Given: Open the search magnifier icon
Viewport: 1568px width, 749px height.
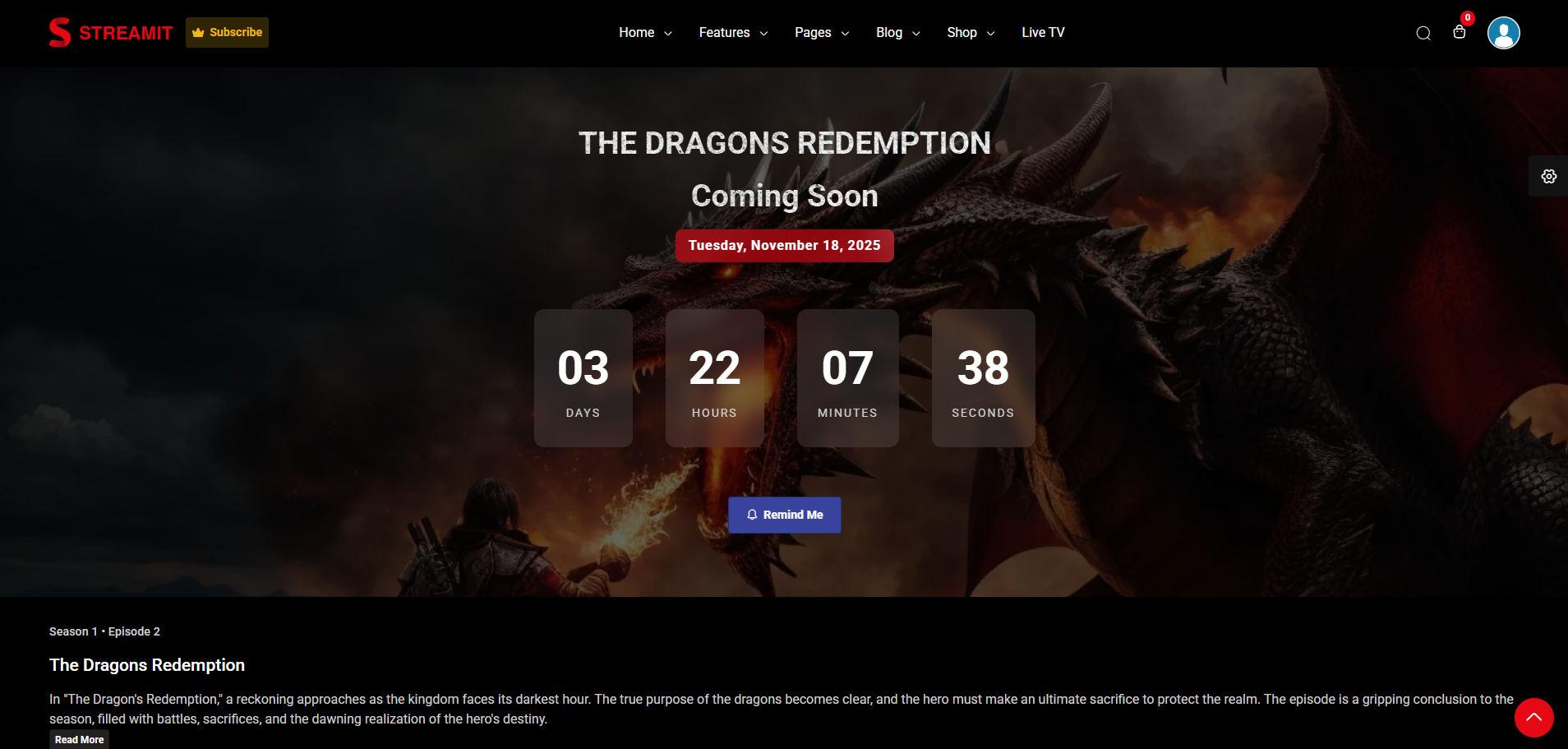Looking at the screenshot, I should point(1423,33).
